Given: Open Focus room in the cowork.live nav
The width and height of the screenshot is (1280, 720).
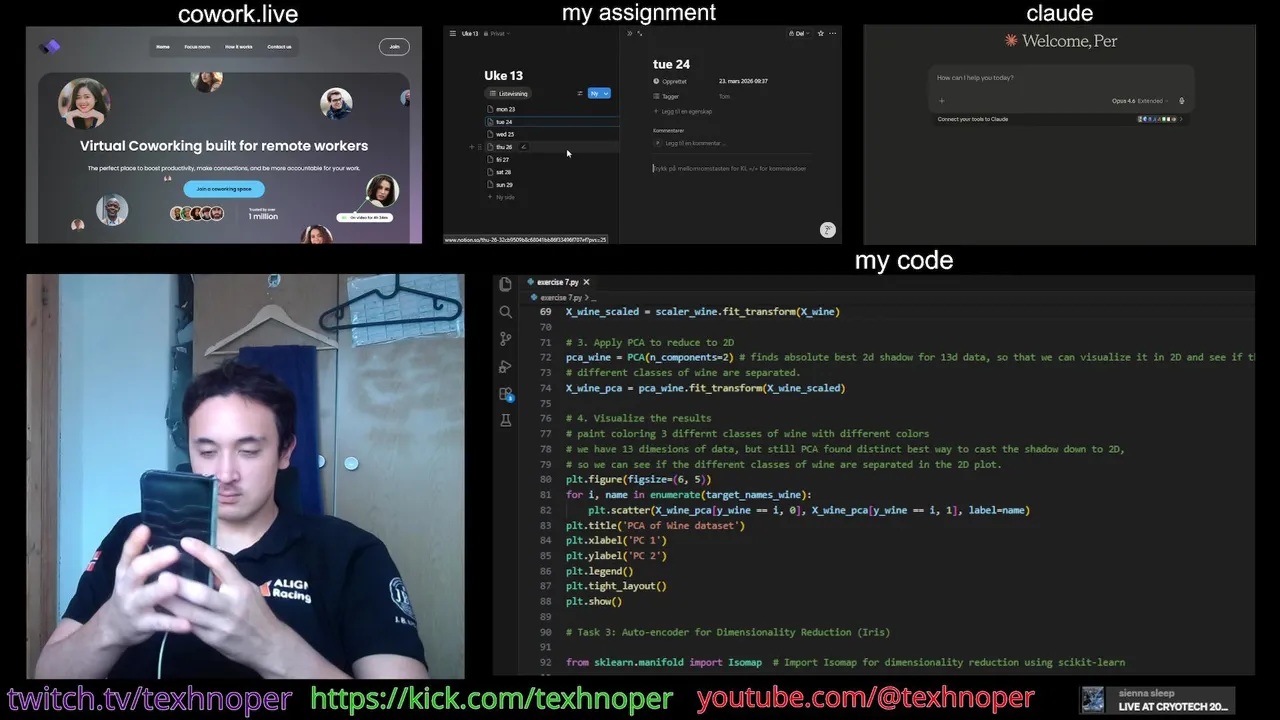Looking at the screenshot, I should (x=197, y=46).
